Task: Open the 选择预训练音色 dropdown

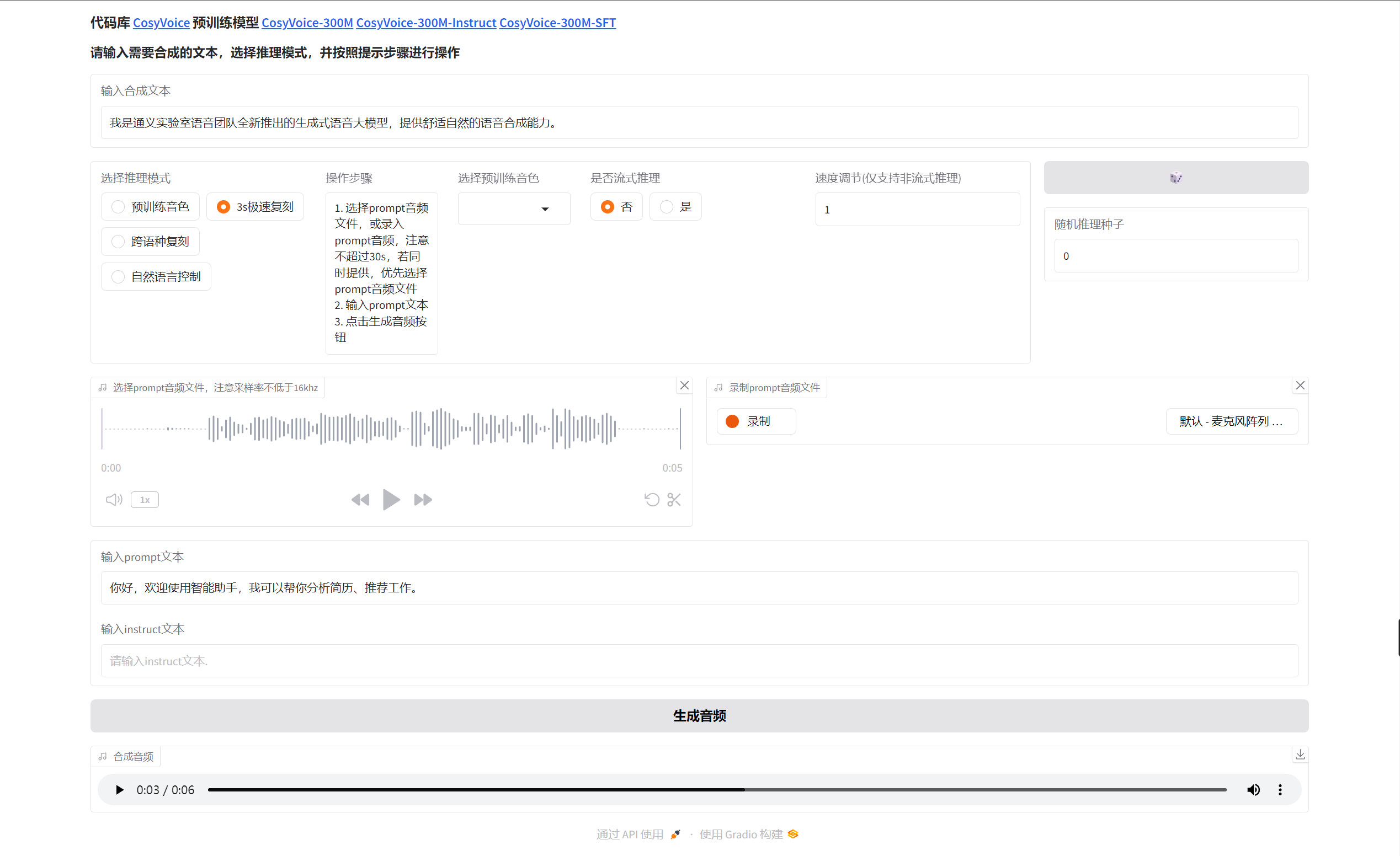Action: coord(514,209)
